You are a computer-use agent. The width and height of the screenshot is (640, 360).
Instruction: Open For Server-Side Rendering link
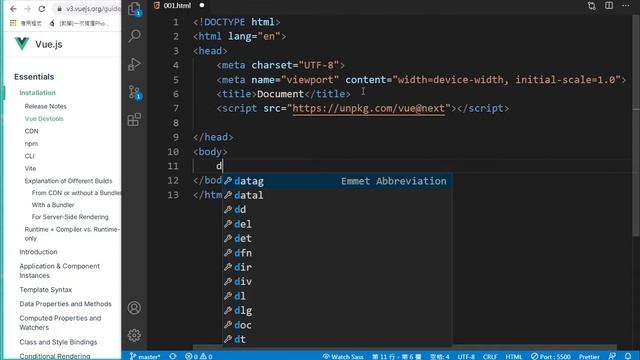70,217
